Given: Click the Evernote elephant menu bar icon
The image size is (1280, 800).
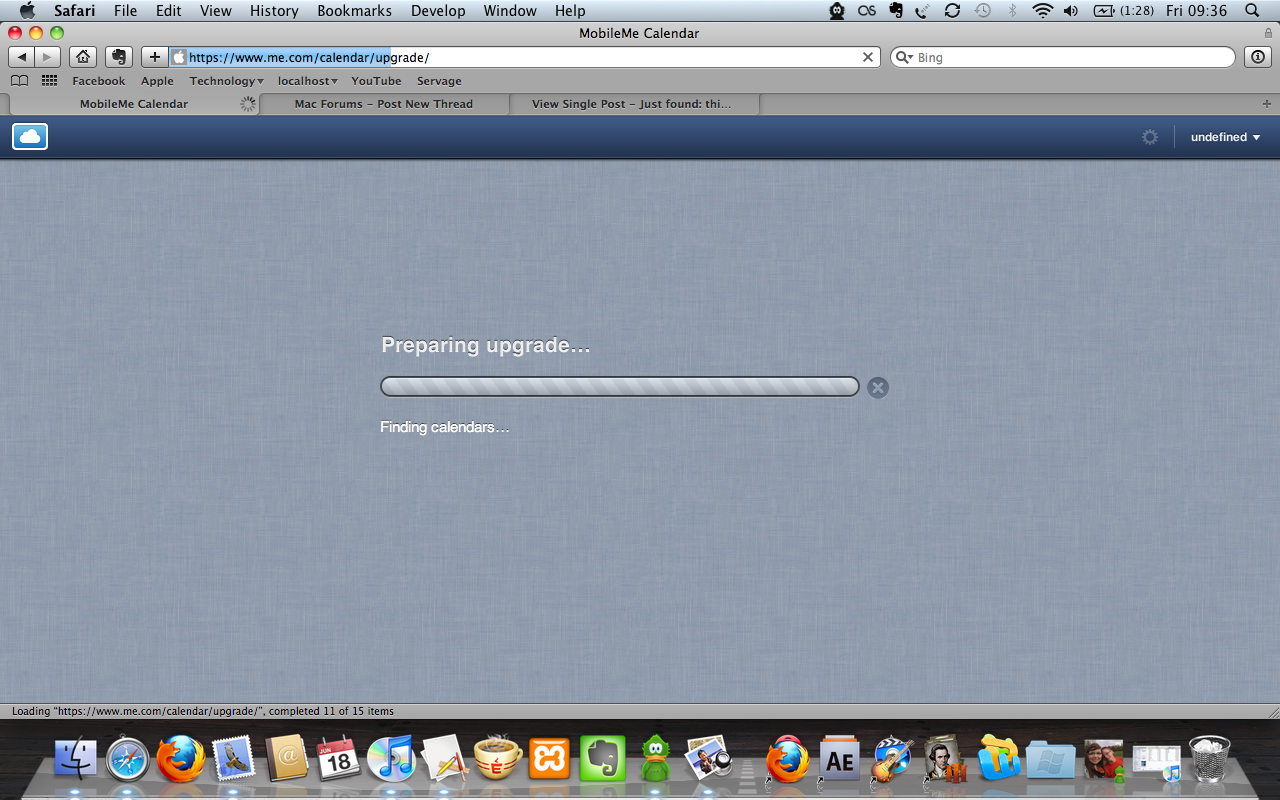Looking at the screenshot, I should pos(895,11).
